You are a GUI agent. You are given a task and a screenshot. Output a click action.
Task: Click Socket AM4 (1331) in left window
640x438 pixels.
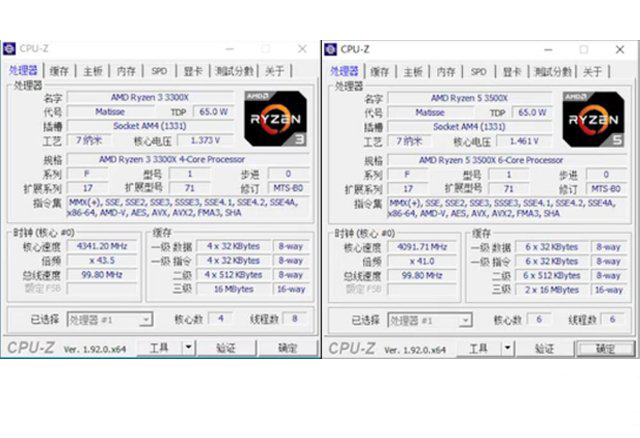pos(150,126)
